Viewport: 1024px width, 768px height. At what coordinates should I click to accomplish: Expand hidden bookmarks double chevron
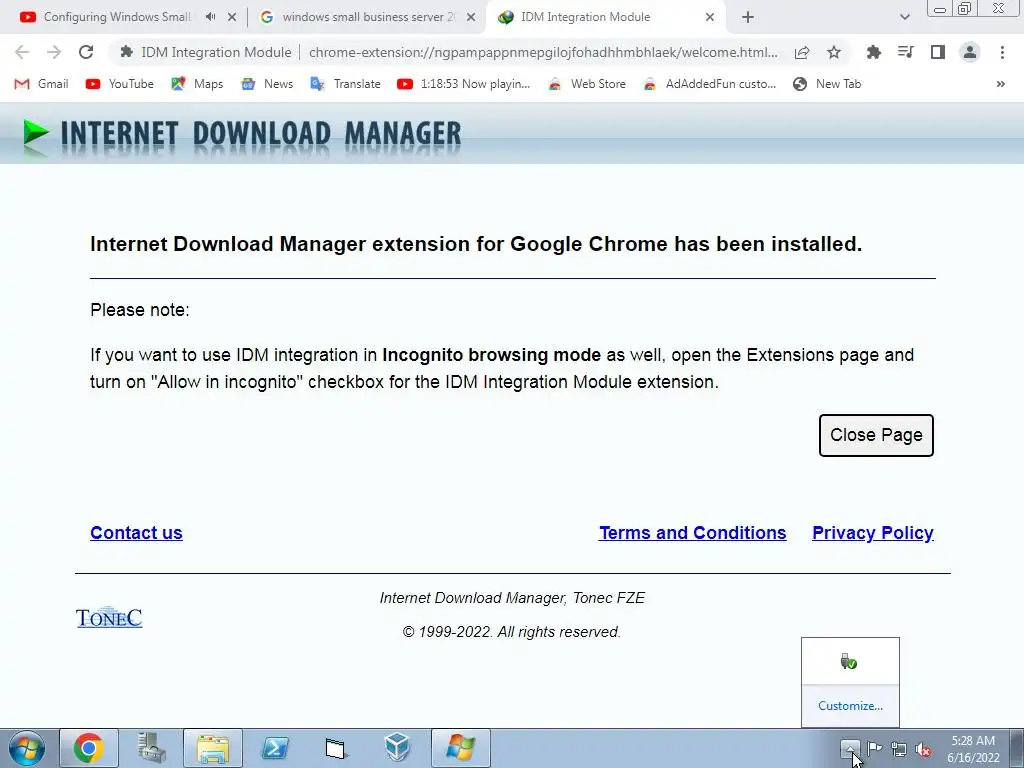(1000, 84)
